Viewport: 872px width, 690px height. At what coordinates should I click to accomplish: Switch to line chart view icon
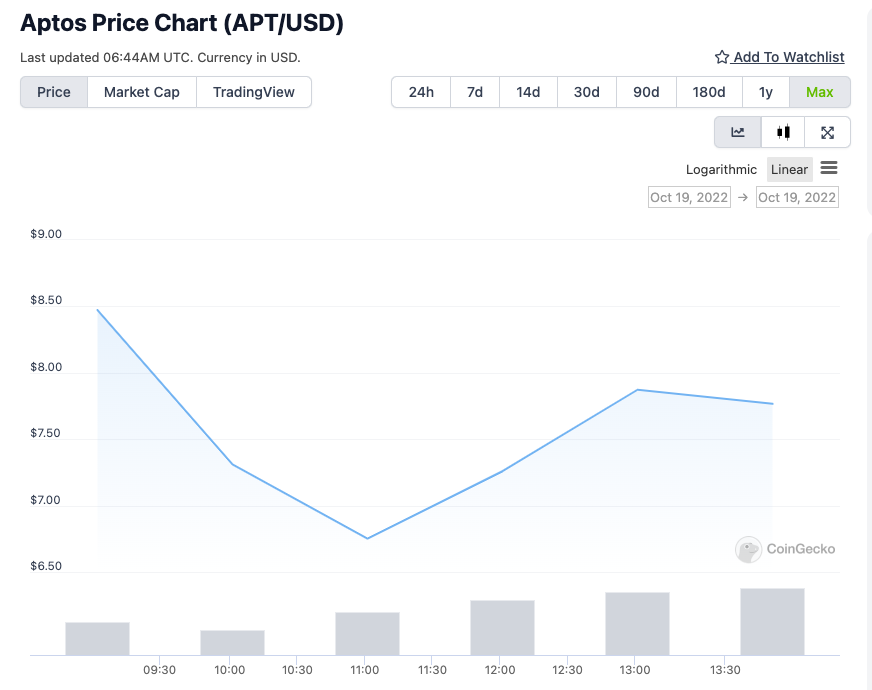(x=738, y=132)
